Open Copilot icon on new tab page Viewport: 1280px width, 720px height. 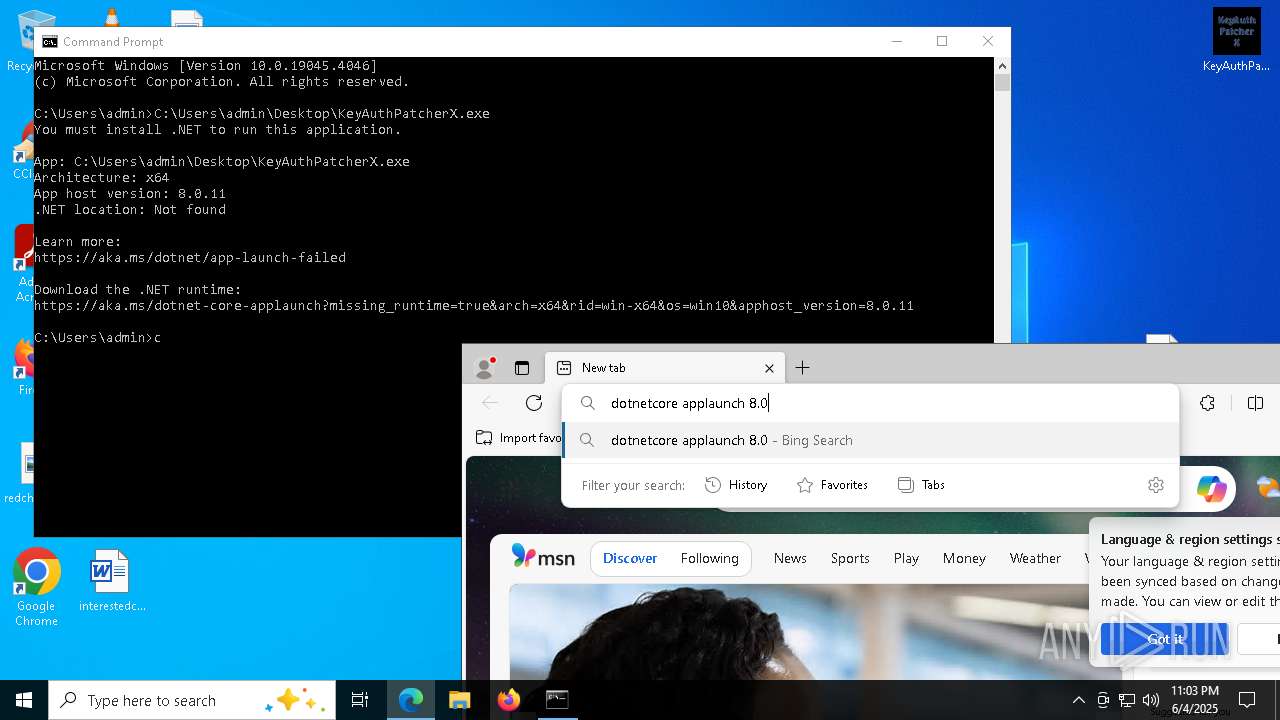click(1212, 489)
